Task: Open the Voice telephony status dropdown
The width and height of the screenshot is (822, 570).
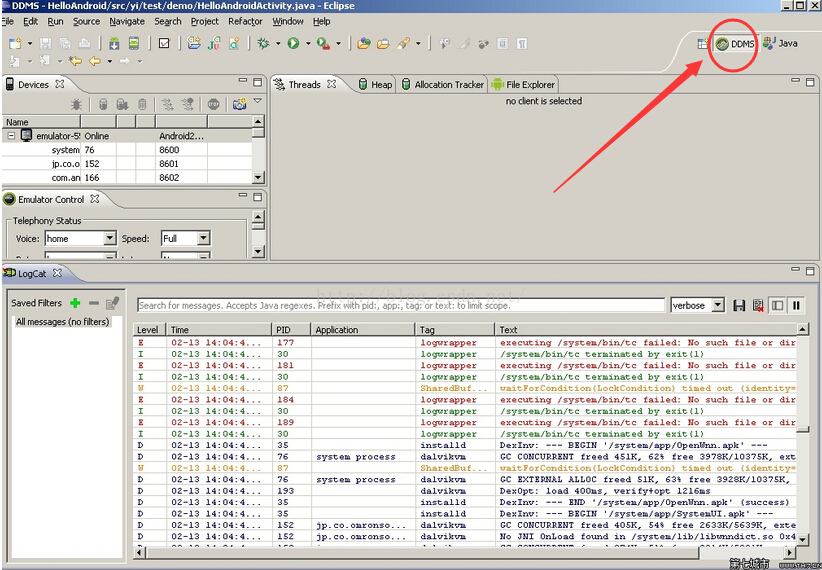Action: tap(109, 239)
